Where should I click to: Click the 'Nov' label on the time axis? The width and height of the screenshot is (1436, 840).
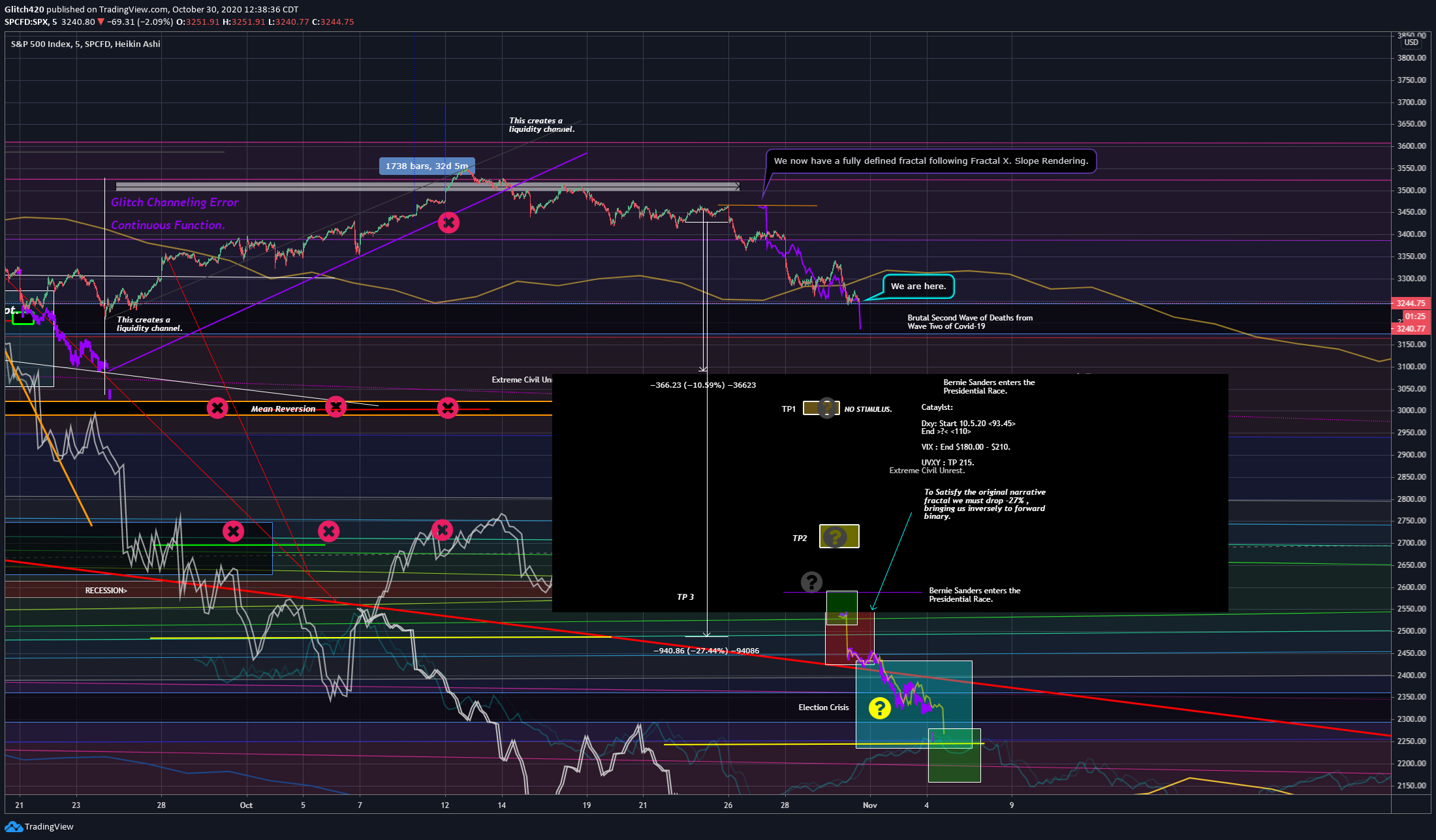(870, 805)
